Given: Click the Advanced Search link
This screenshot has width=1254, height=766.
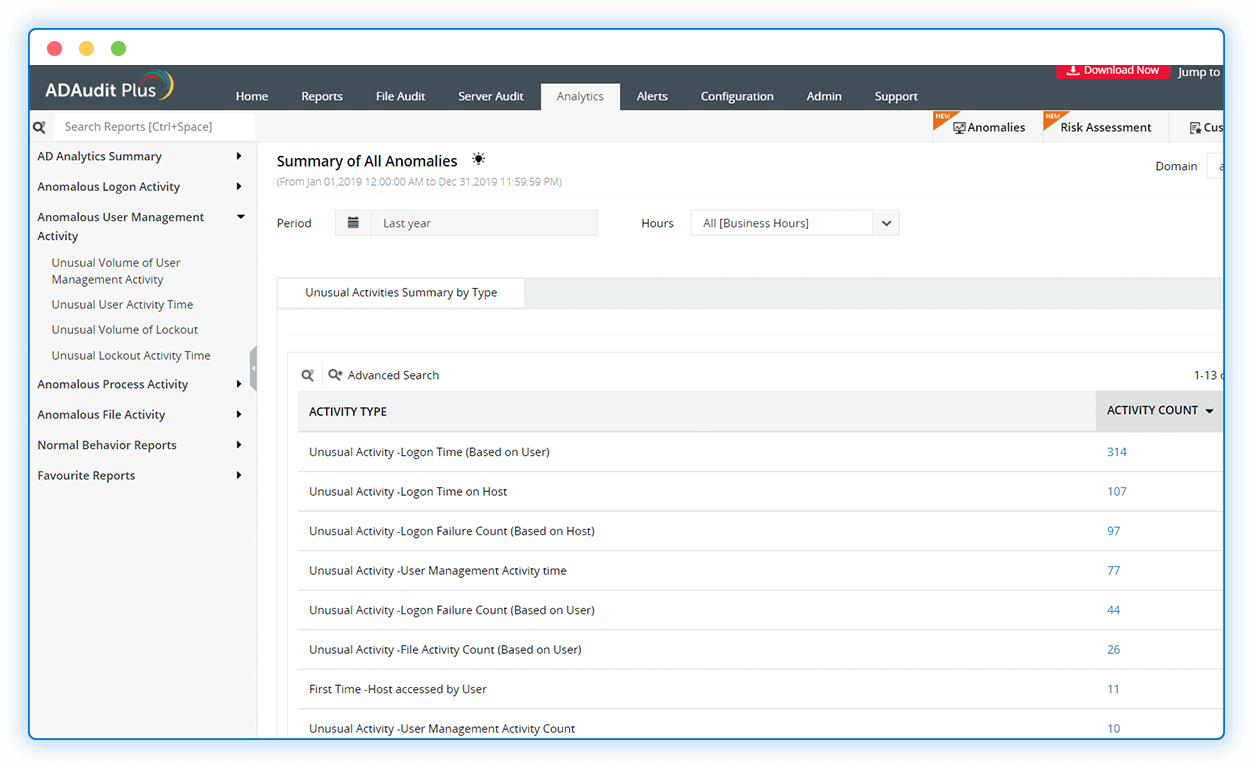Looking at the screenshot, I should 393,375.
